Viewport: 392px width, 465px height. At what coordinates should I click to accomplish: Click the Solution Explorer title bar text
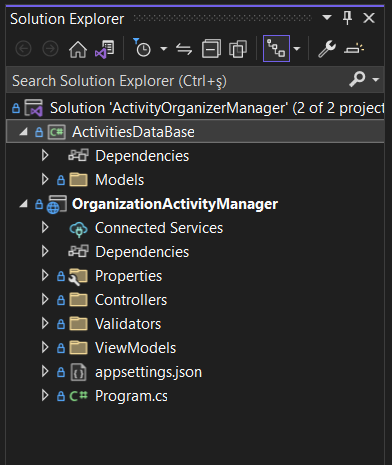[67, 19]
